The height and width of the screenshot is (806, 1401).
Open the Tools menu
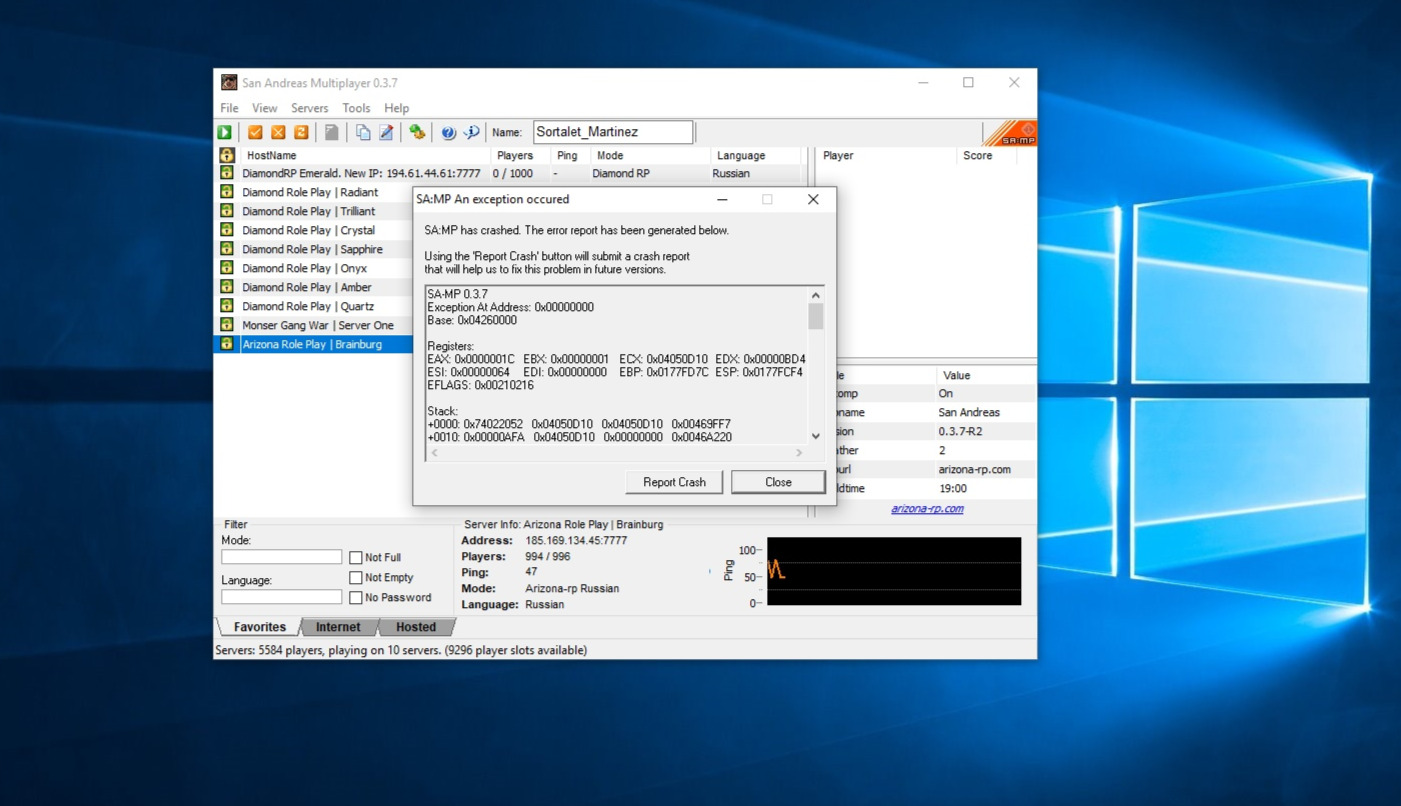[356, 108]
